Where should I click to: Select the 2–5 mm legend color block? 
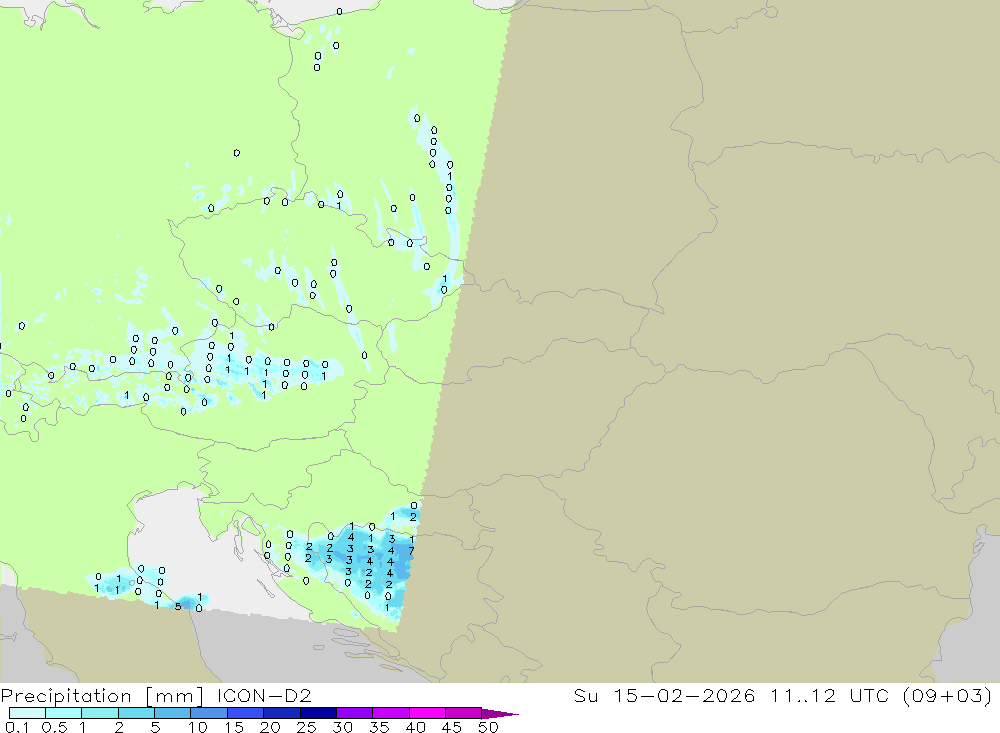136,713
